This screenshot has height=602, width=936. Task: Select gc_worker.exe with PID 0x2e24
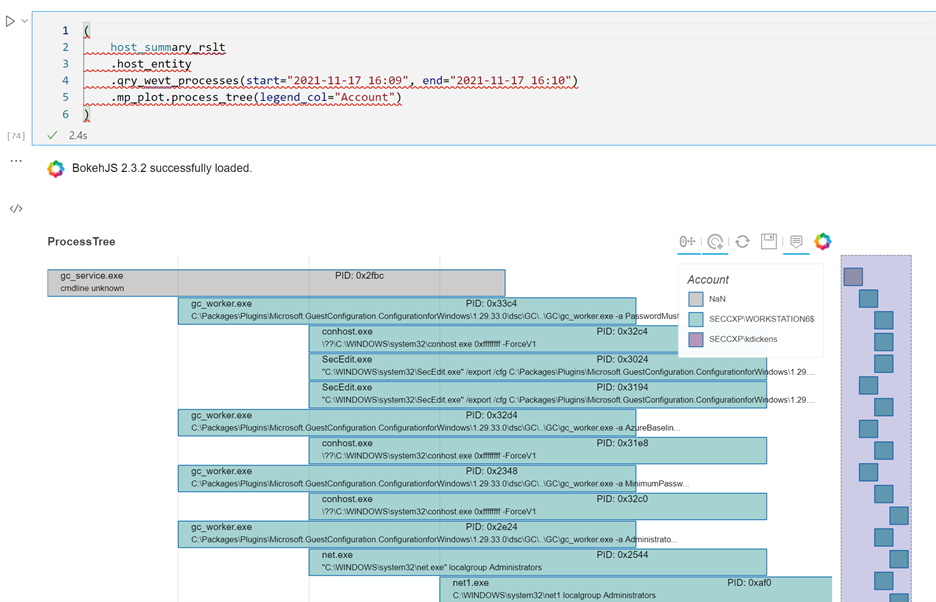tap(405, 534)
